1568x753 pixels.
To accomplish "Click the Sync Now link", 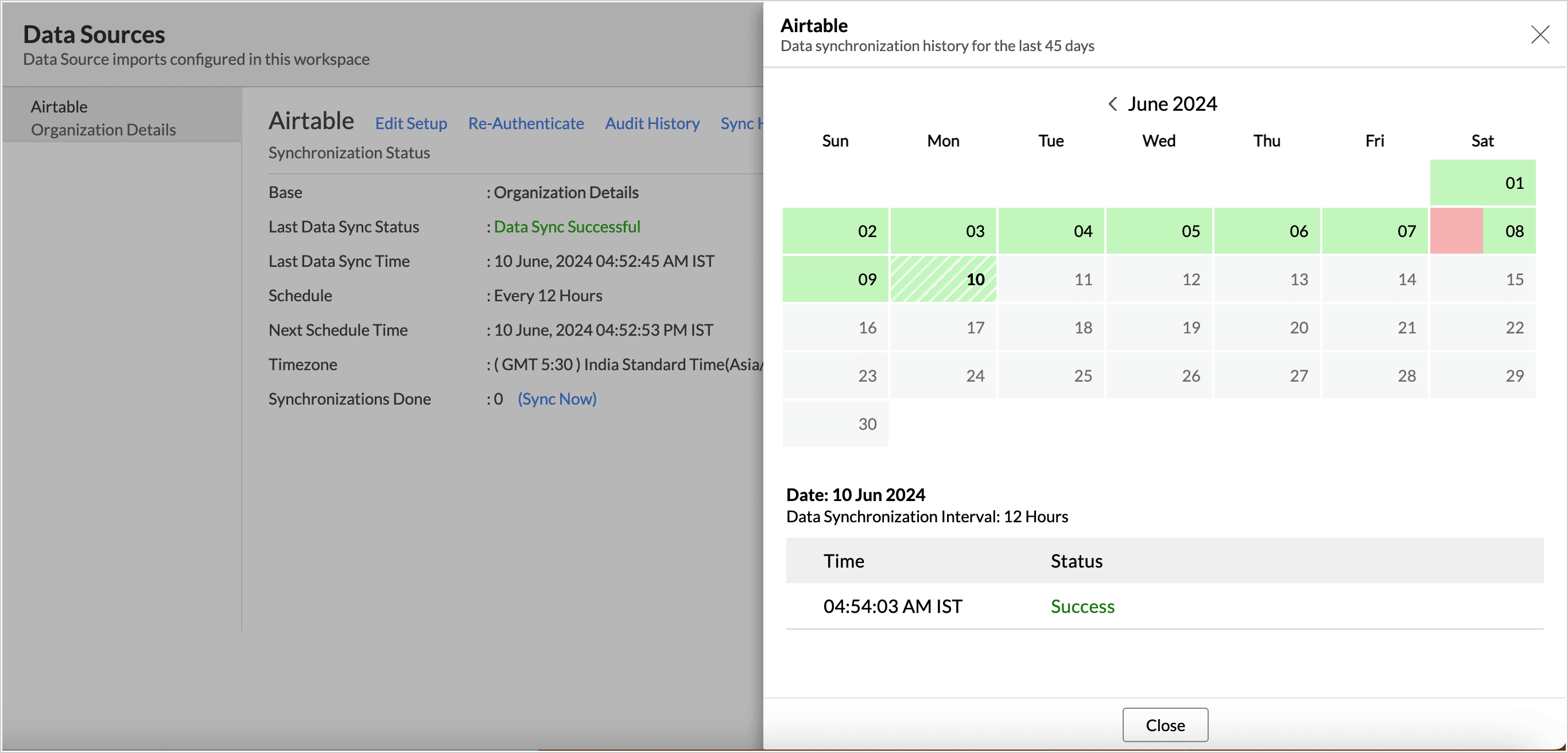I will pyautogui.click(x=557, y=399).
